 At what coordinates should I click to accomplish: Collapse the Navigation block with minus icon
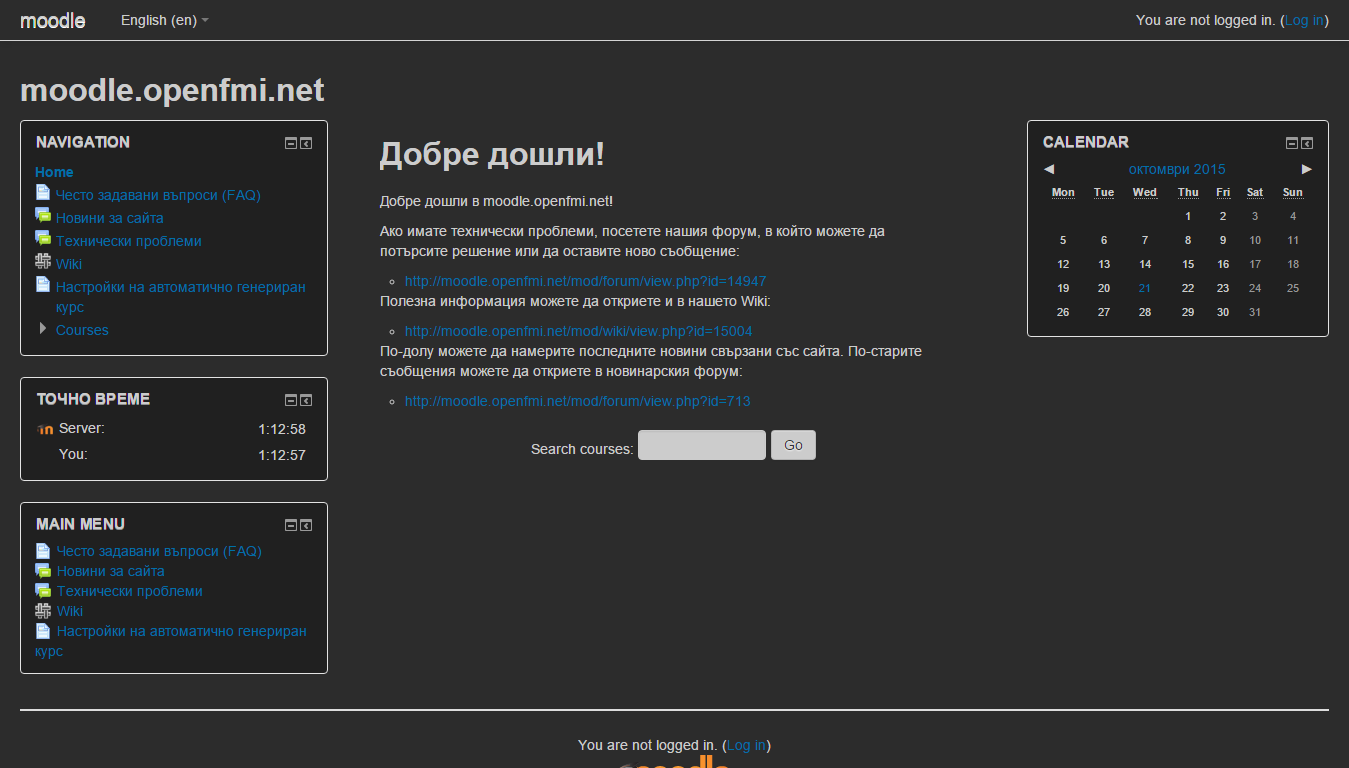tap(289, 143)
